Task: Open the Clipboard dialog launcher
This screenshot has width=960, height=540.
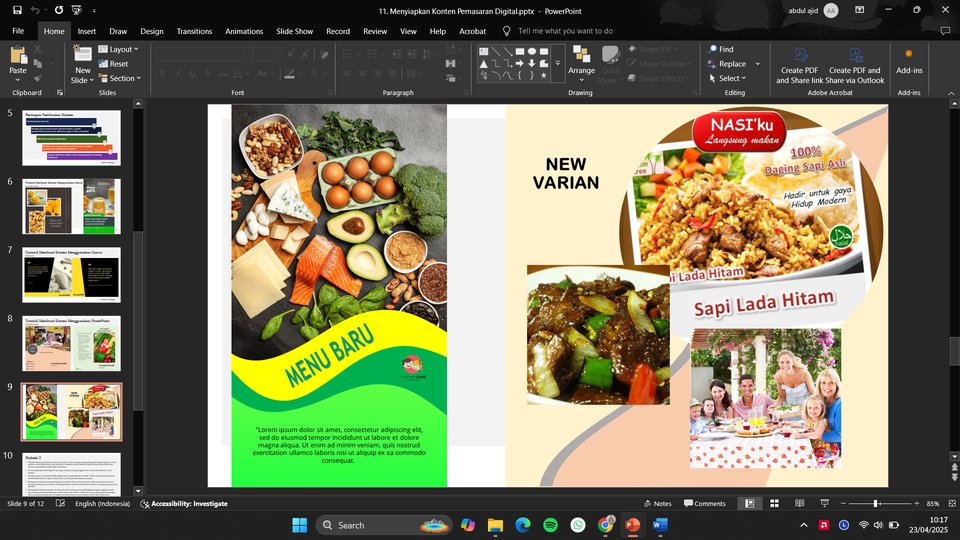Action: [x=60, y=92]
